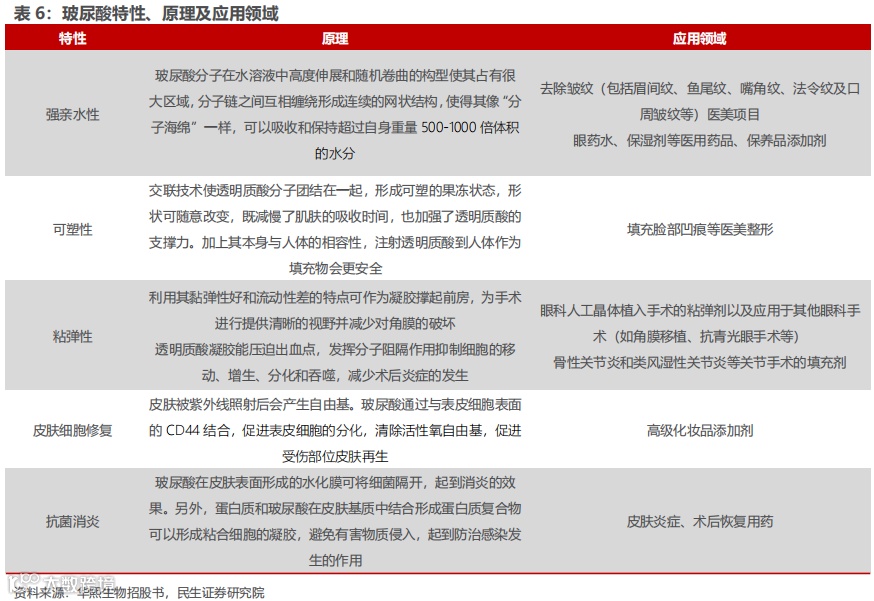This screenshot has width=874, height=601.
Task: Click the text '受伤部位皮肤再生'
Action: (x=335, y=457)
